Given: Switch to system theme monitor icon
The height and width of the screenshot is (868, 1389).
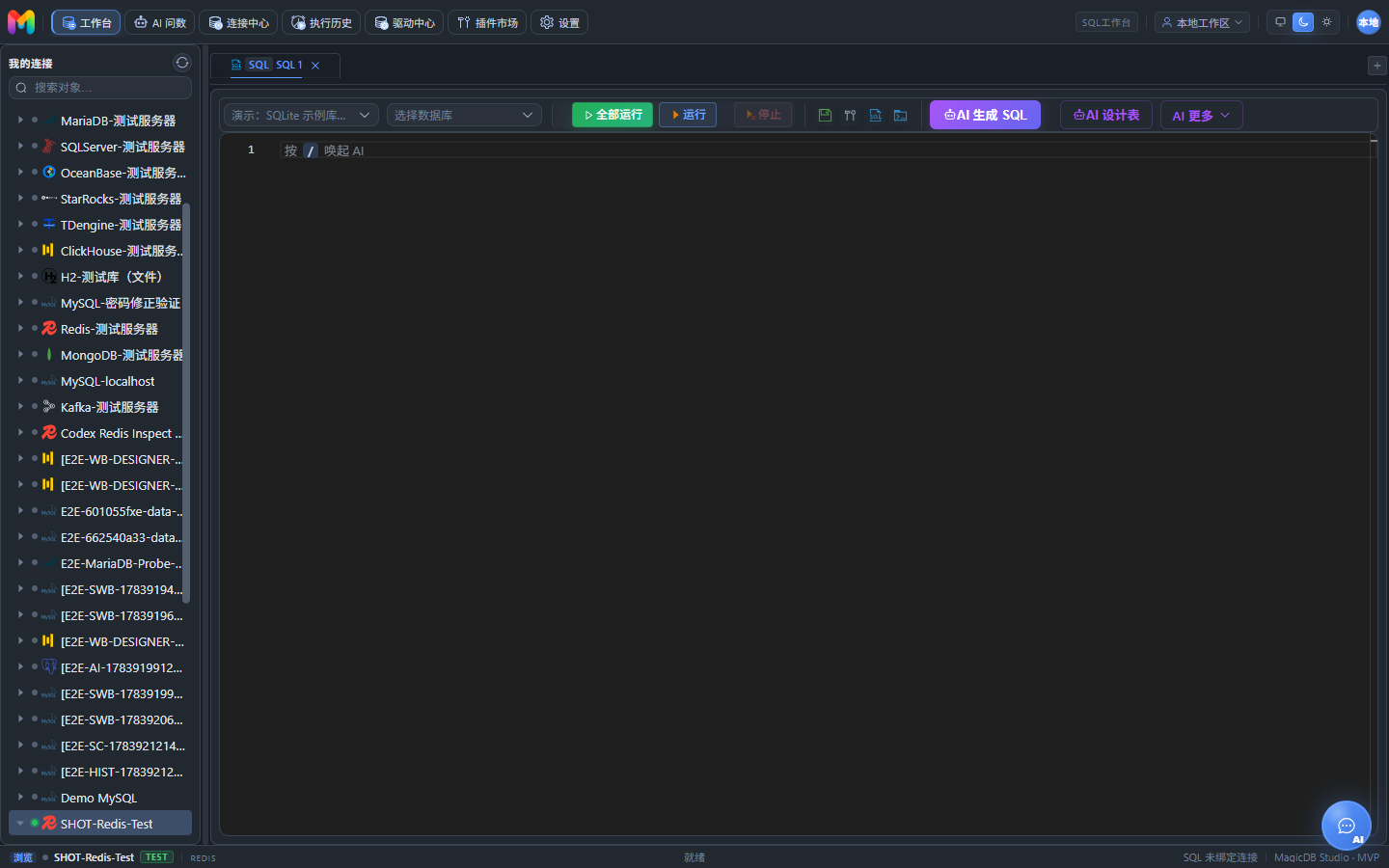Looking at the screenshot, I should (1280, 22).
